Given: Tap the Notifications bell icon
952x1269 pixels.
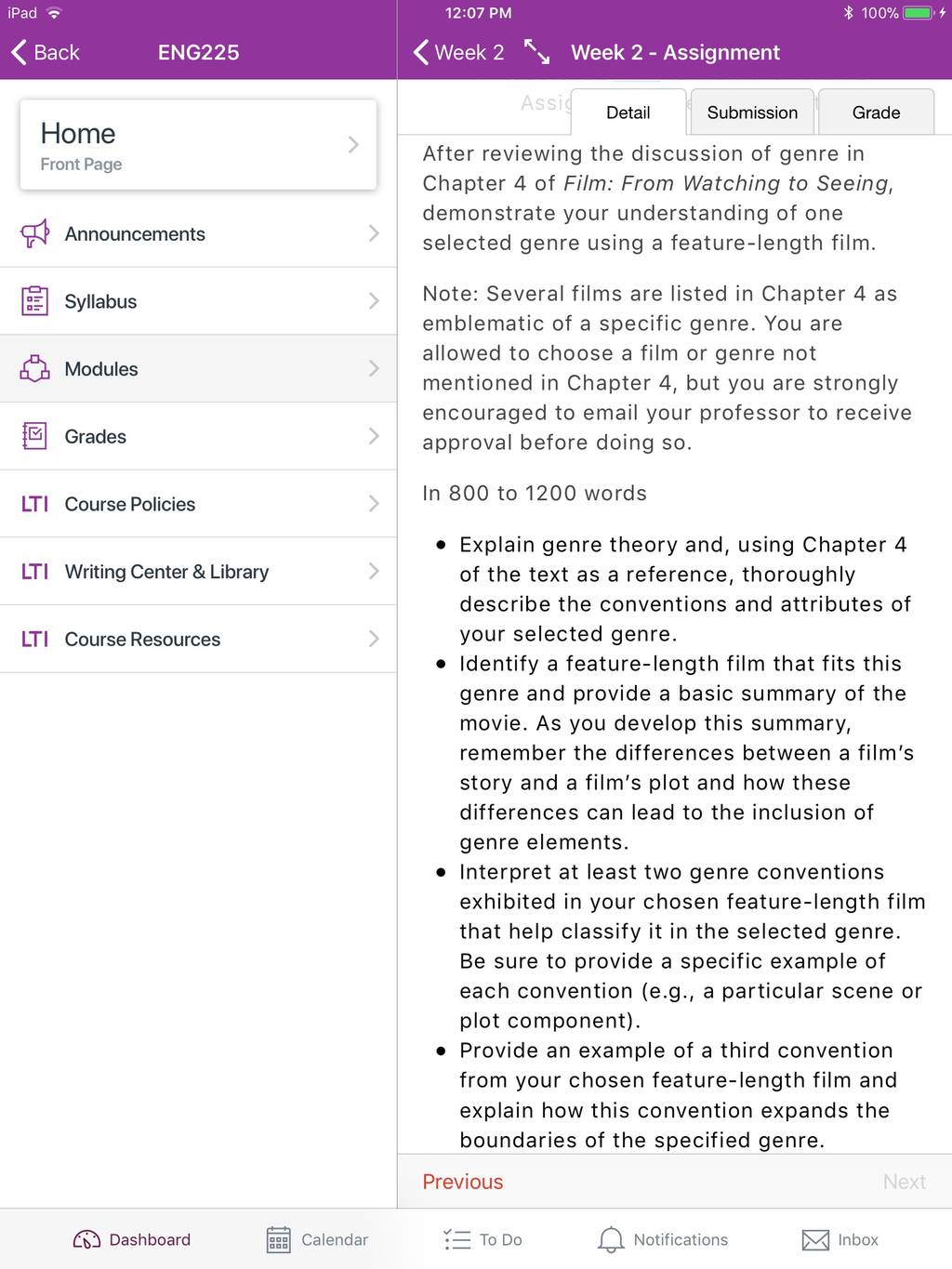Looking at the screenshot, I should coord(611,1239).
